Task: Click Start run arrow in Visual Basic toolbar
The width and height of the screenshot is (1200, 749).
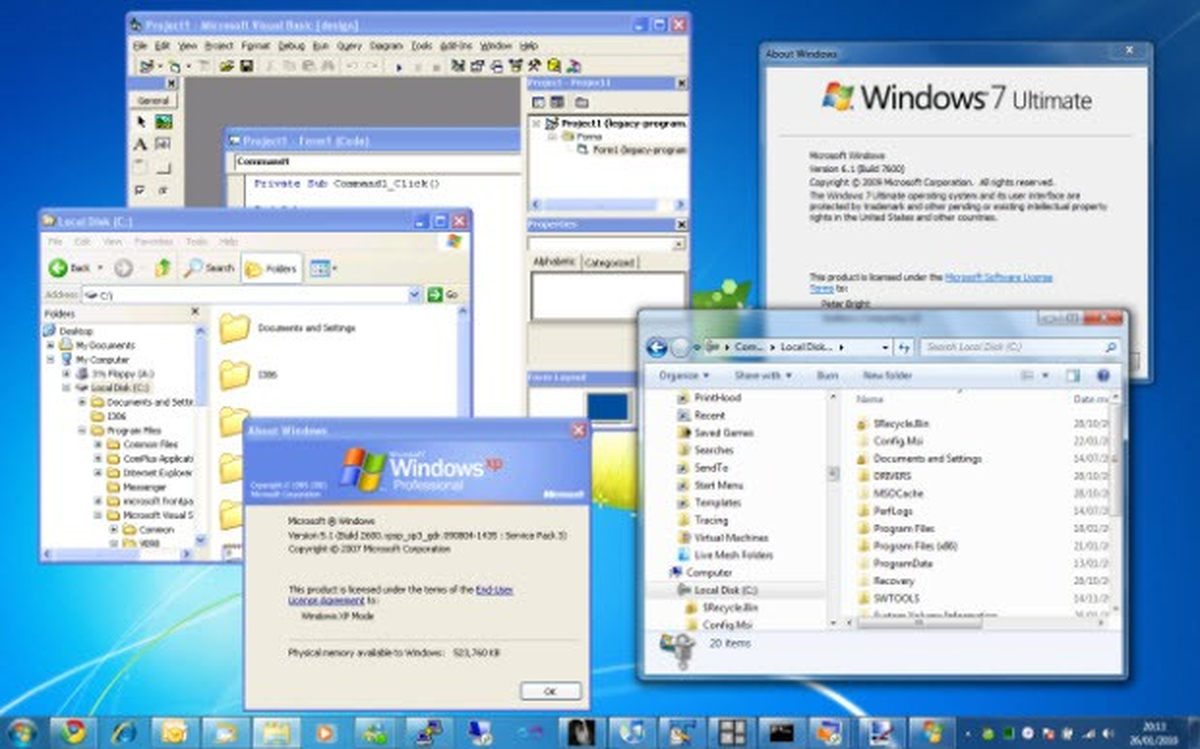Action: coord(399,68)
